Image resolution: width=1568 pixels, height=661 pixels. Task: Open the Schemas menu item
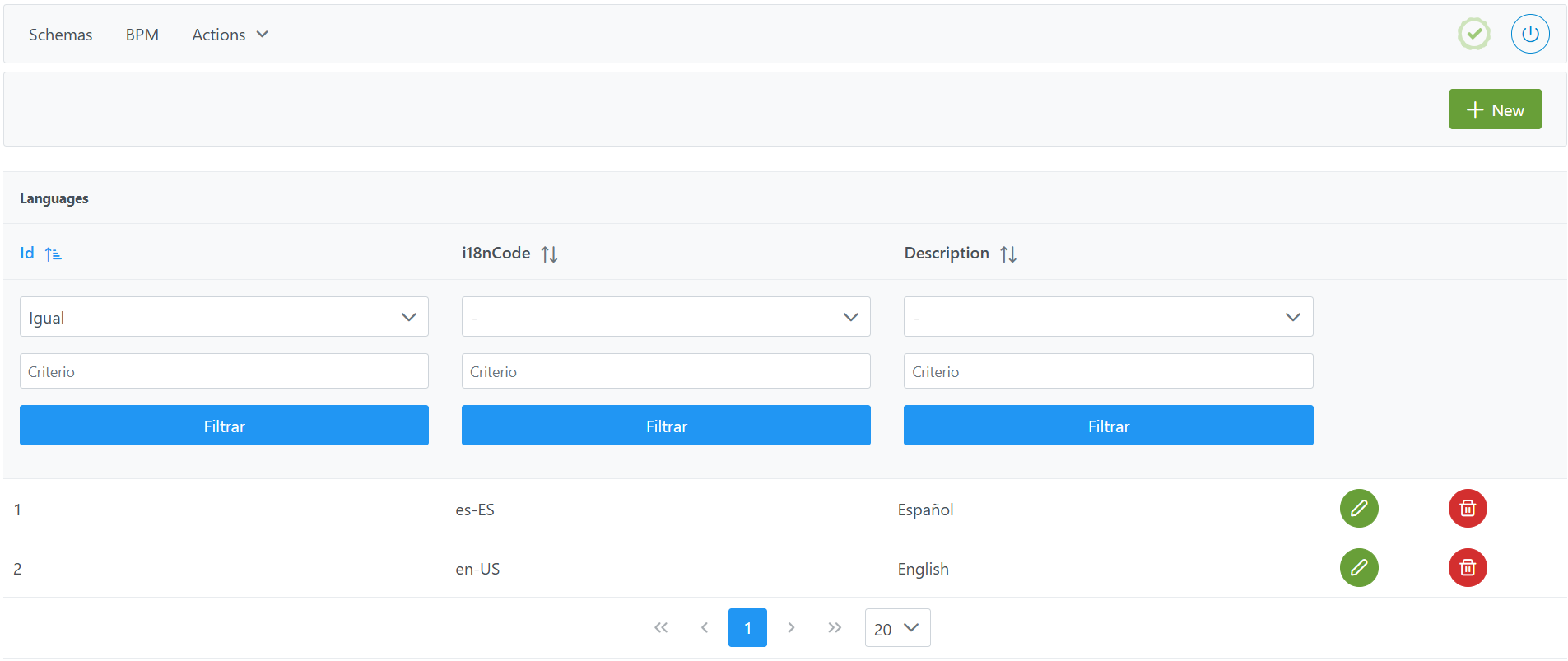click(x=60, y=35)
